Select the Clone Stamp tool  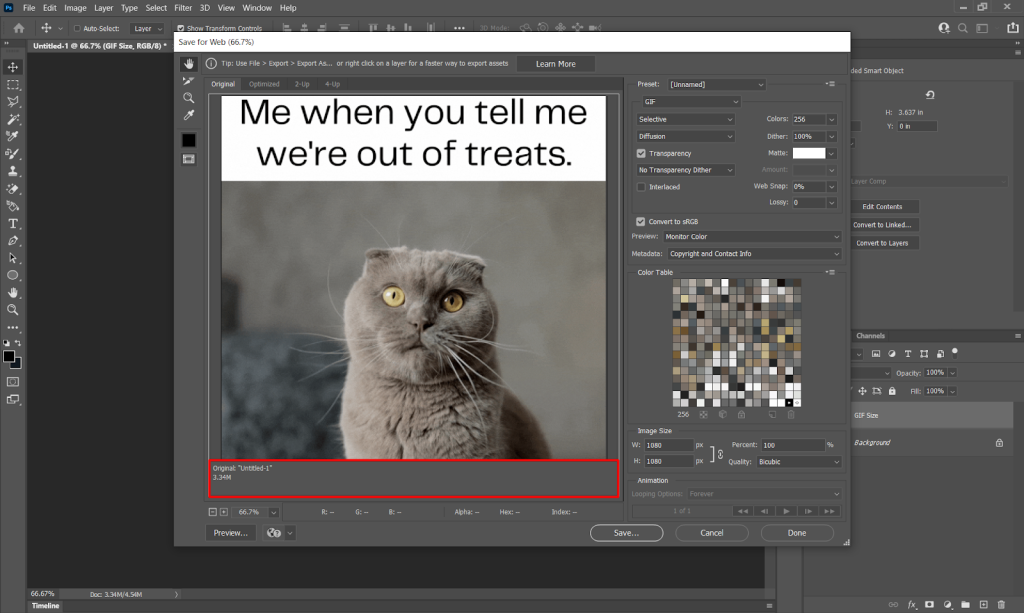pos(12,171)
